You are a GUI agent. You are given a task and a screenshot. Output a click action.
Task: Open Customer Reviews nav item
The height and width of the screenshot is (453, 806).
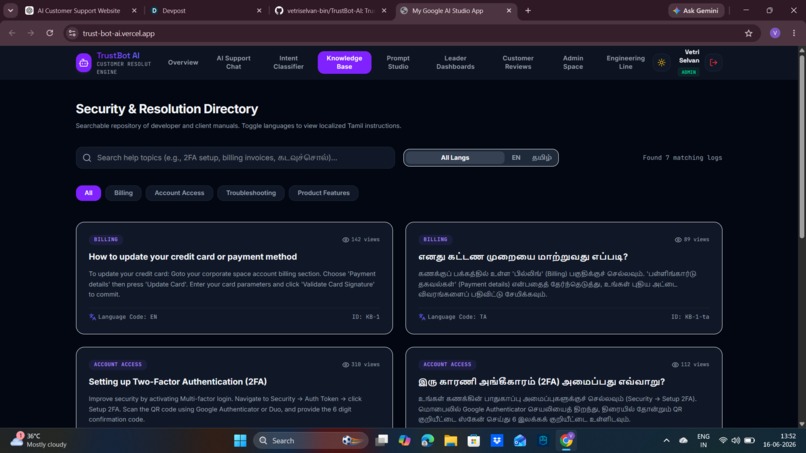tap(518, 63)
